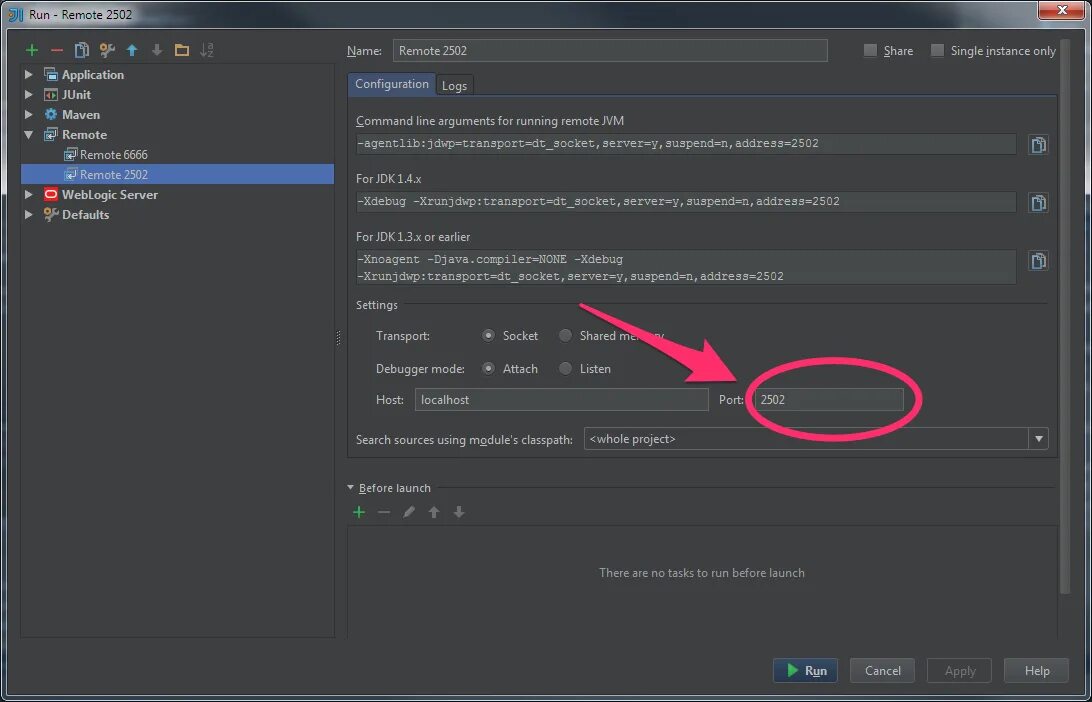Expand the Maven configurations node
The image size is (1092, 702).
point(29,115)
